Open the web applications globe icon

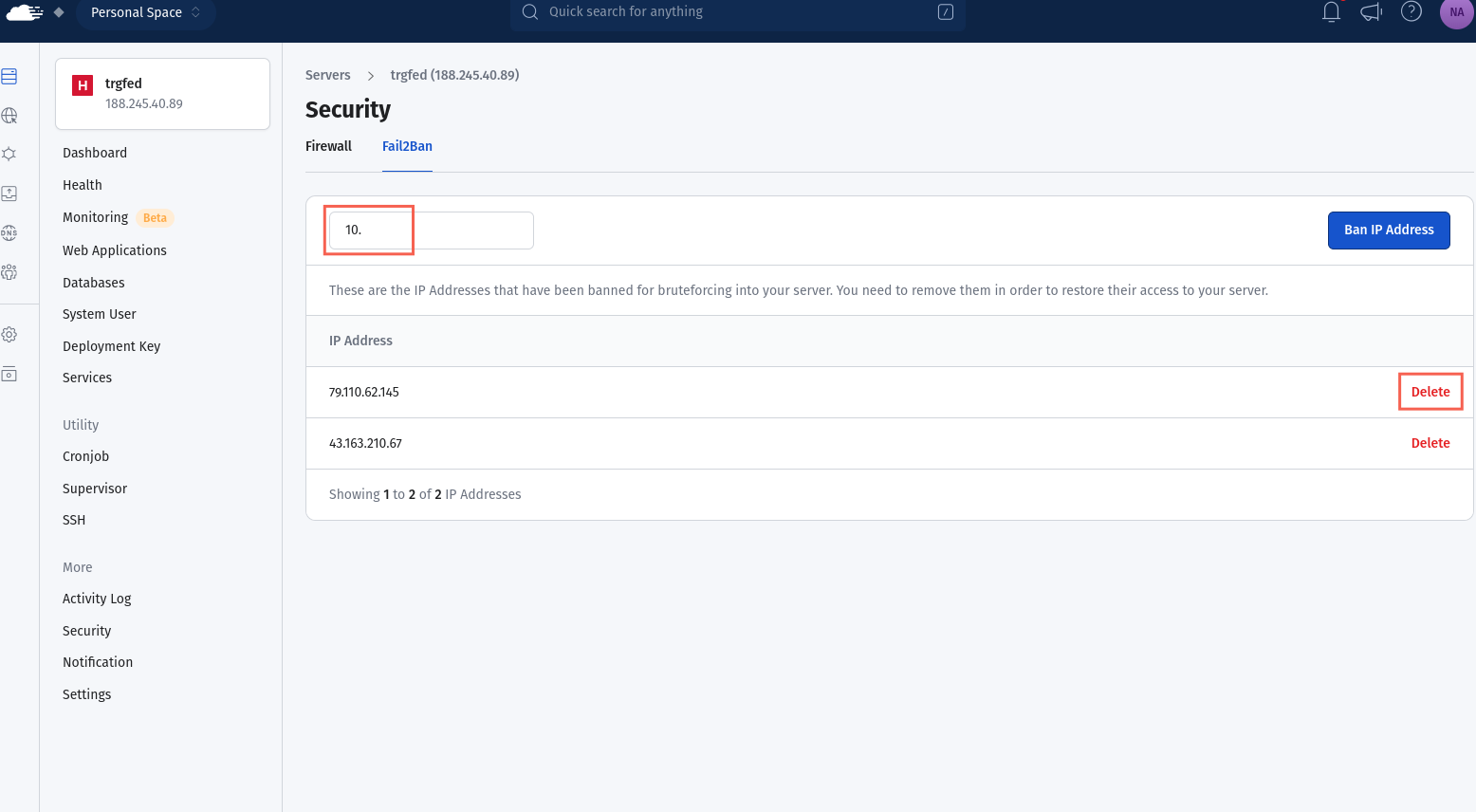click(9, 116)
